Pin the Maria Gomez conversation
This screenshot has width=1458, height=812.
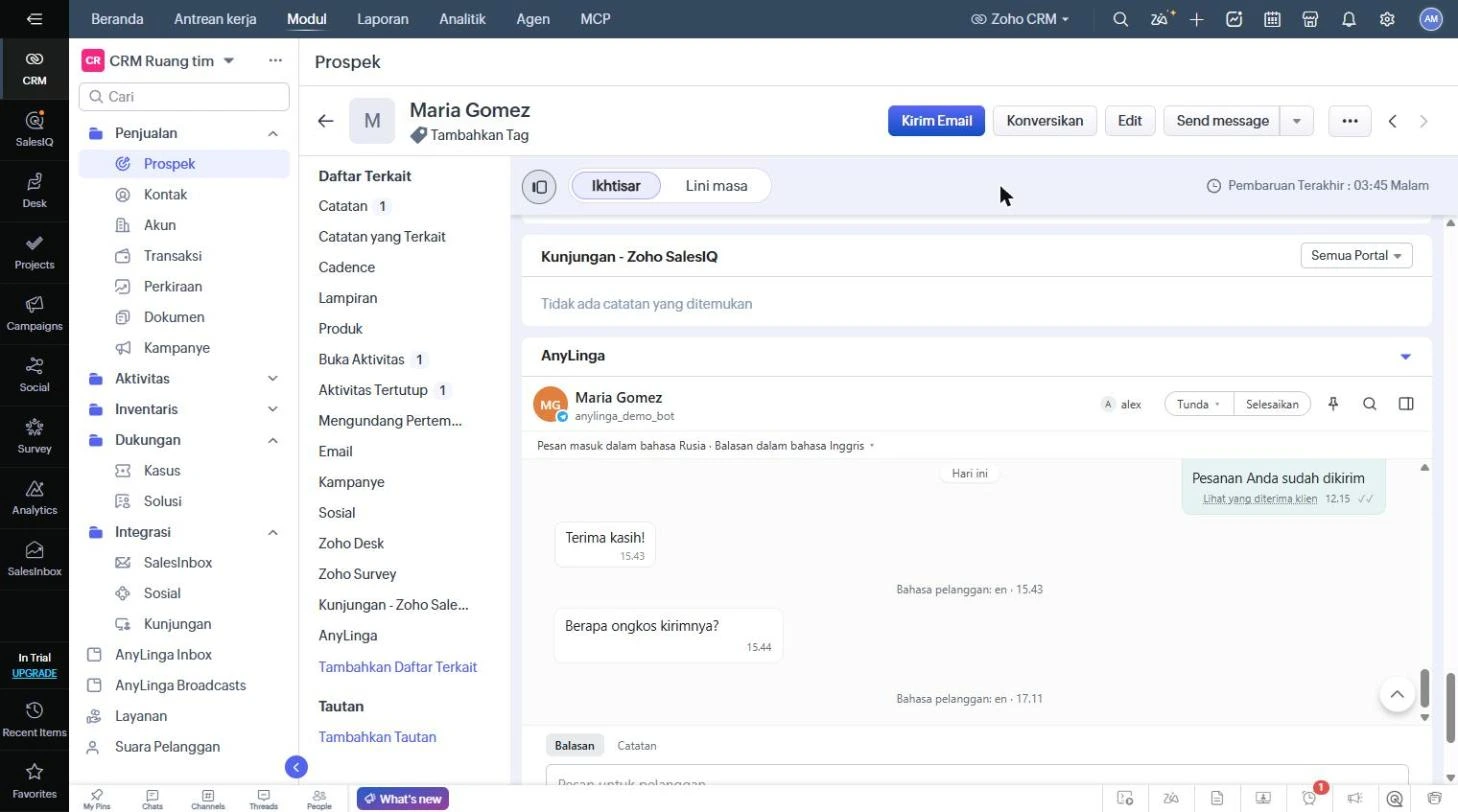click(x=1333, y=404)
